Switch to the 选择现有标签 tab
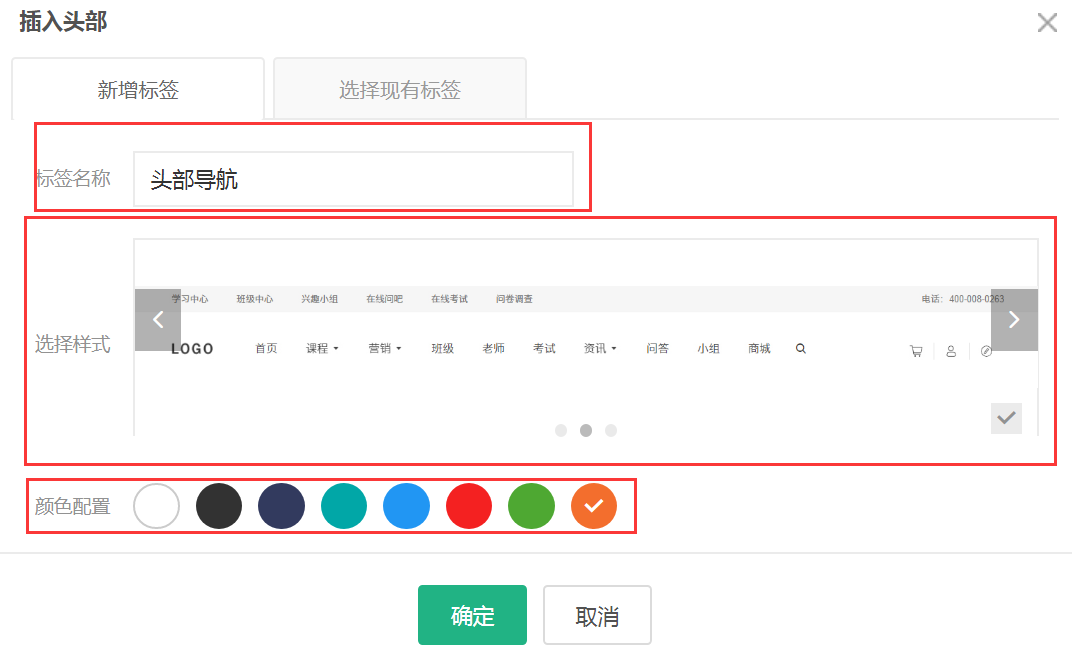This screenshot has height=645, width=1072. coord(399,88)
